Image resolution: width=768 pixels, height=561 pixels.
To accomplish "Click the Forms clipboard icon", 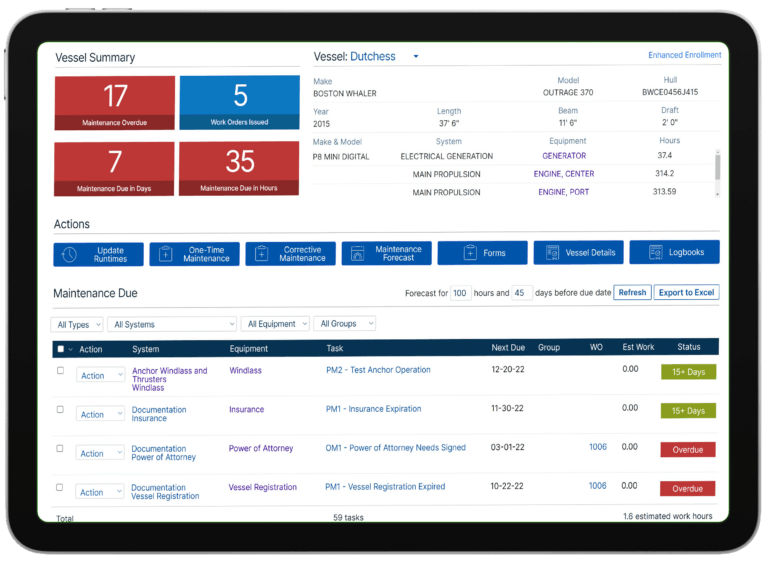I will [470, 252].
